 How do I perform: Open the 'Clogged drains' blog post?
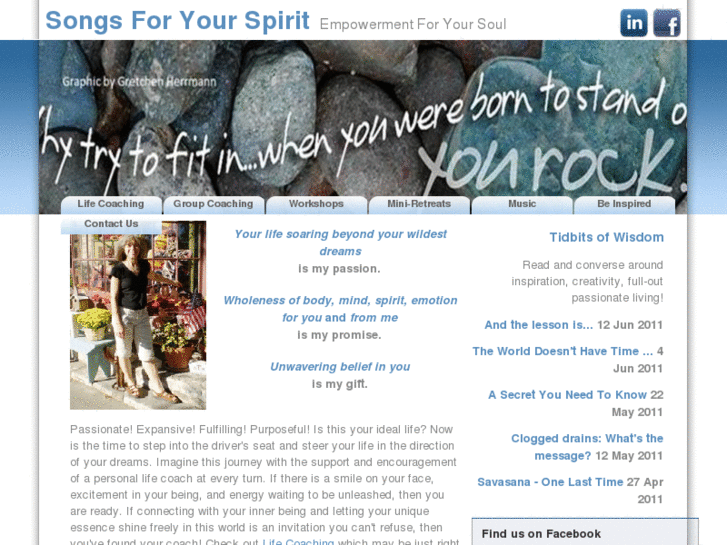[587, 447]
